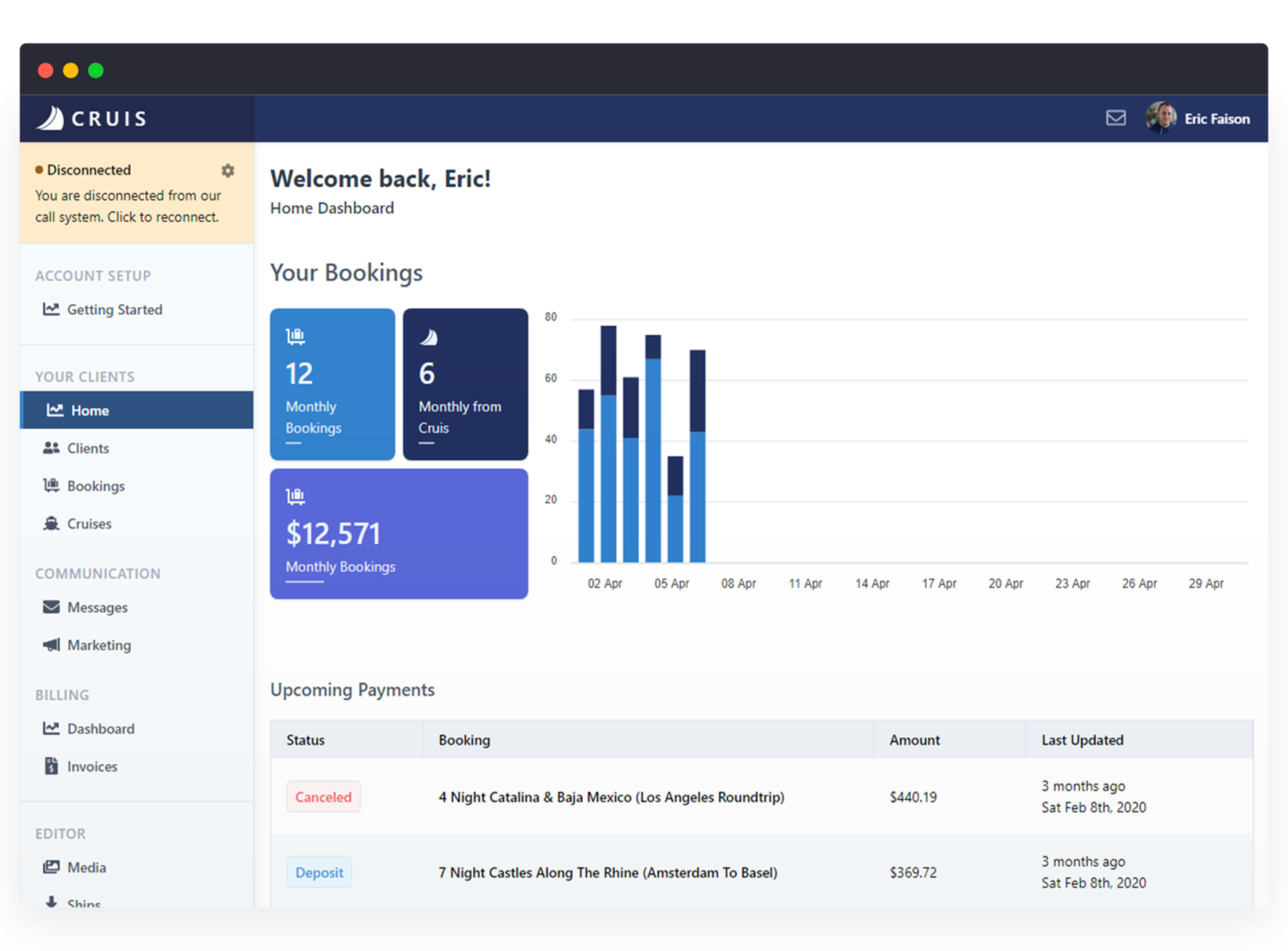Click the tallest bar in bookings chart
The height and width of the screenshot is (951, 1288).
click(x=608, y=444)
